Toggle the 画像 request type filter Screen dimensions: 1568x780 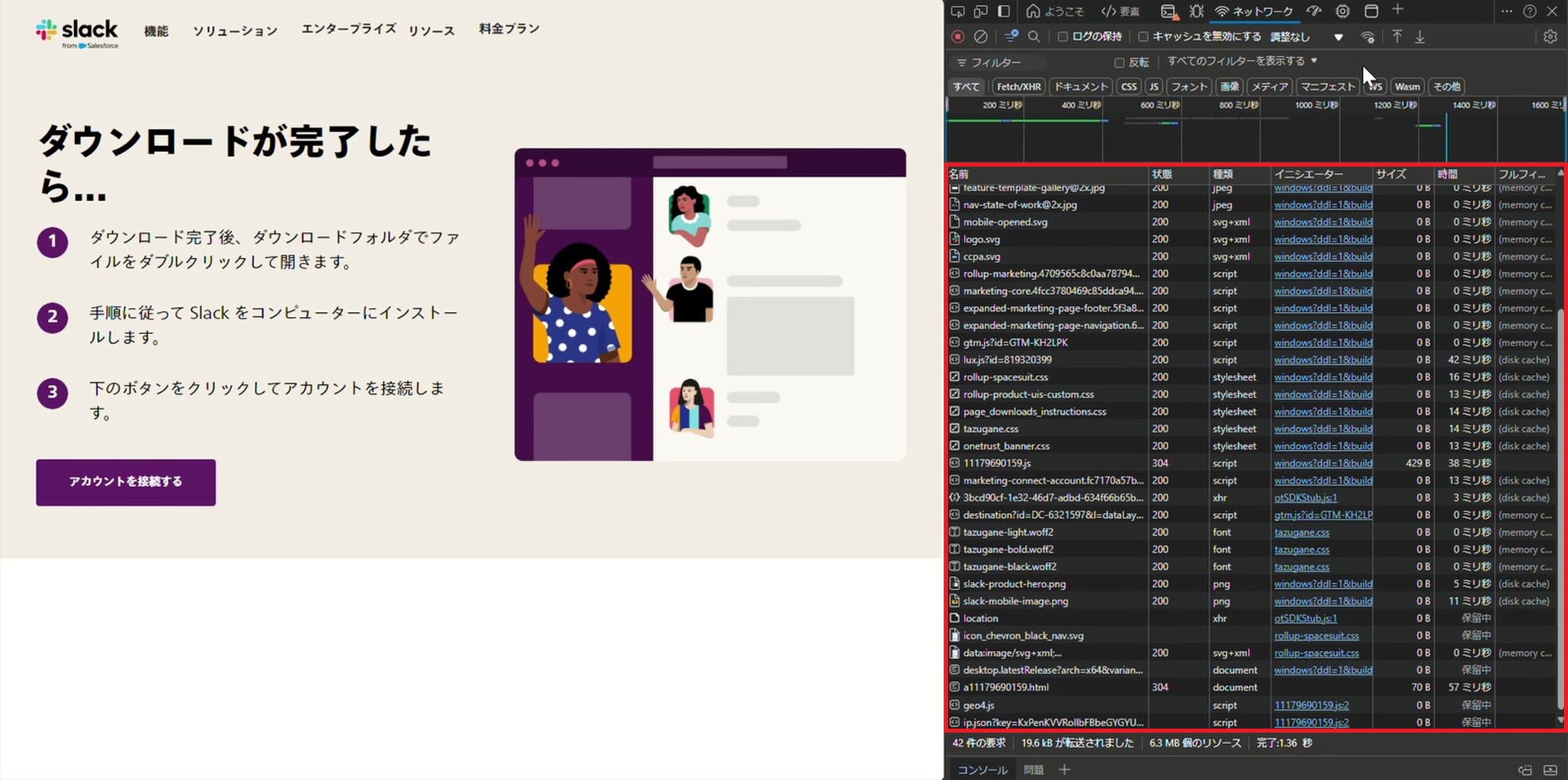pos(1230,87)
